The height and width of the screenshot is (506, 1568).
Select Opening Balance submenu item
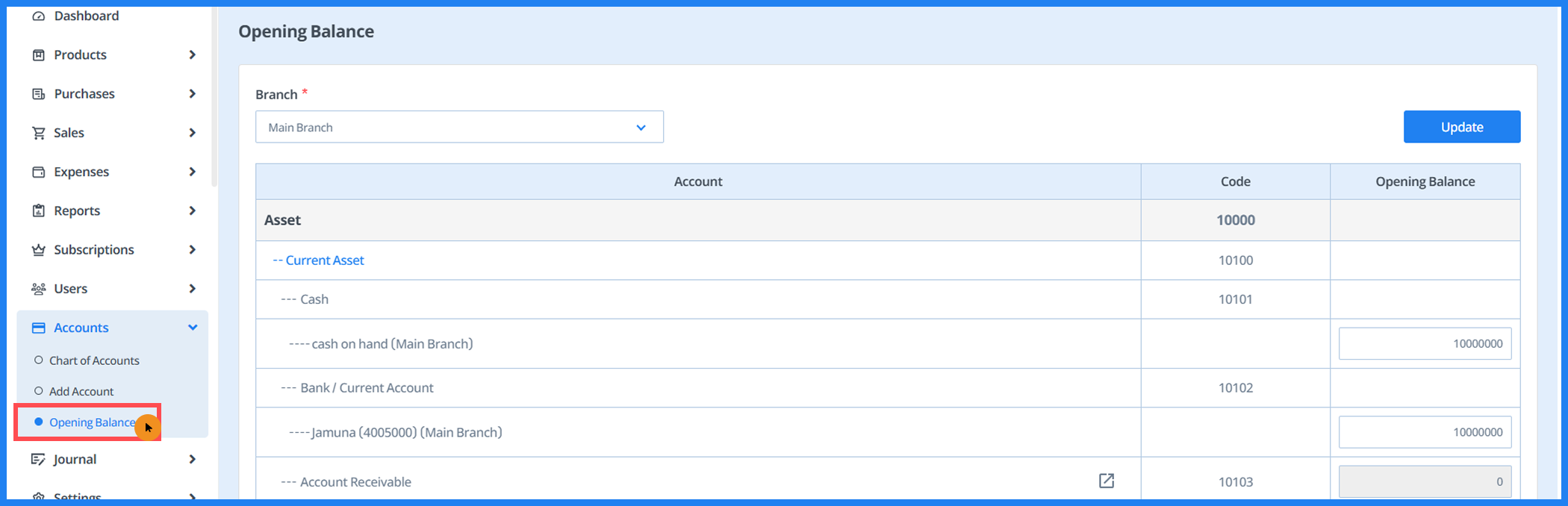[x=91, y=422]
